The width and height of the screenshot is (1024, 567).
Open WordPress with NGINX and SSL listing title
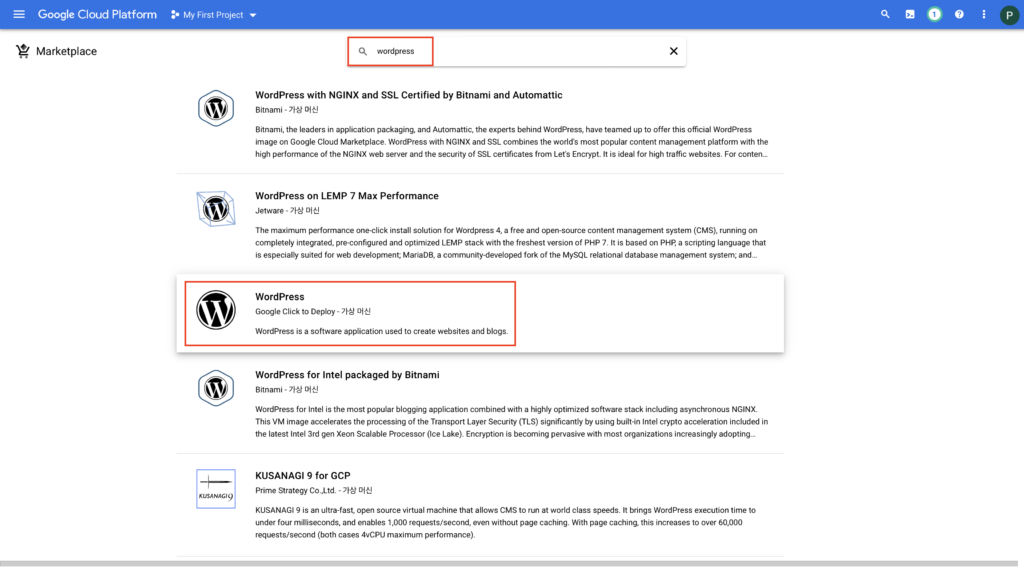408,95
